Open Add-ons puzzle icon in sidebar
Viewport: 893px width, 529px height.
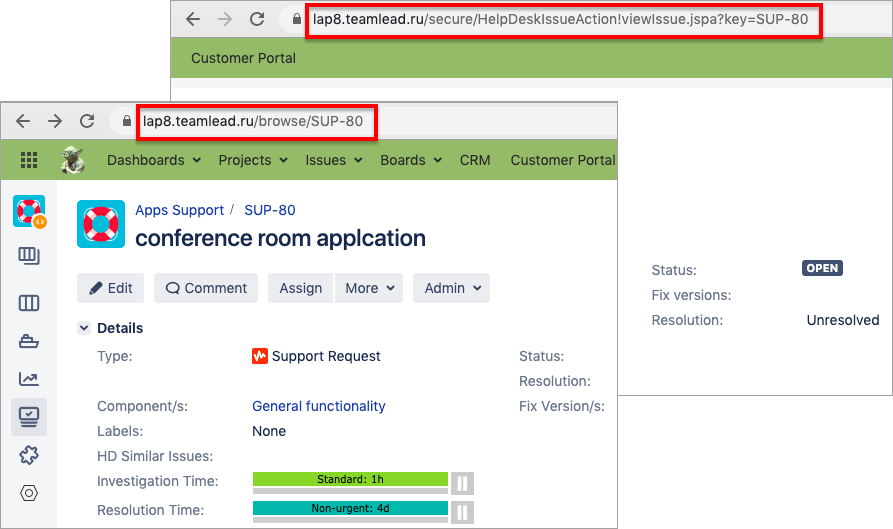point(29,455)
